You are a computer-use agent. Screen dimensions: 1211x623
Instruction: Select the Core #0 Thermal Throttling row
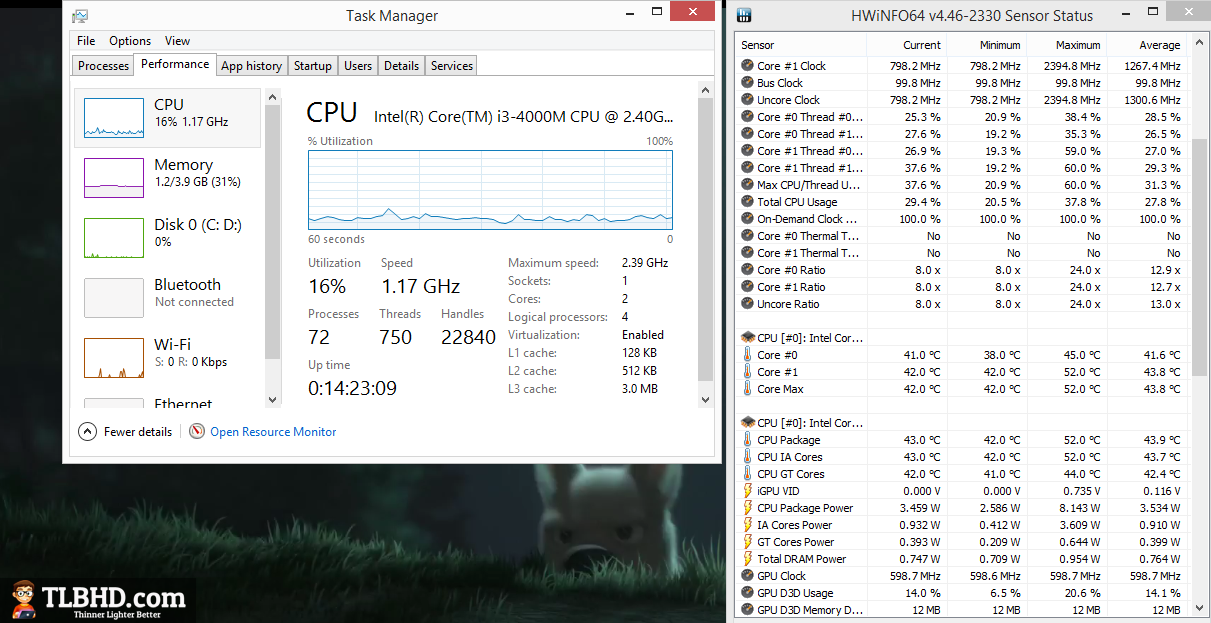point(962,236)
